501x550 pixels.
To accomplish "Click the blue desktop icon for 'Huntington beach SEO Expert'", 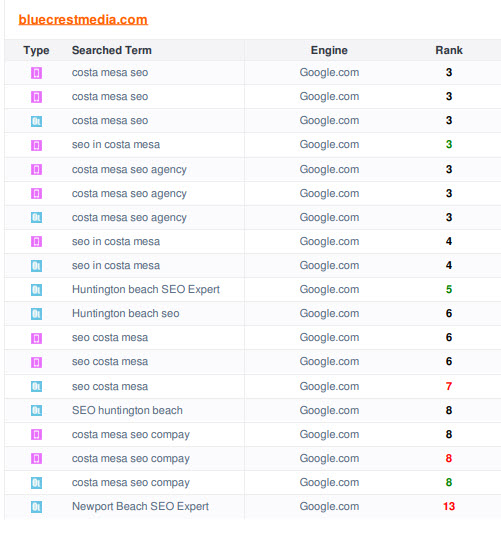I will 36,290.
